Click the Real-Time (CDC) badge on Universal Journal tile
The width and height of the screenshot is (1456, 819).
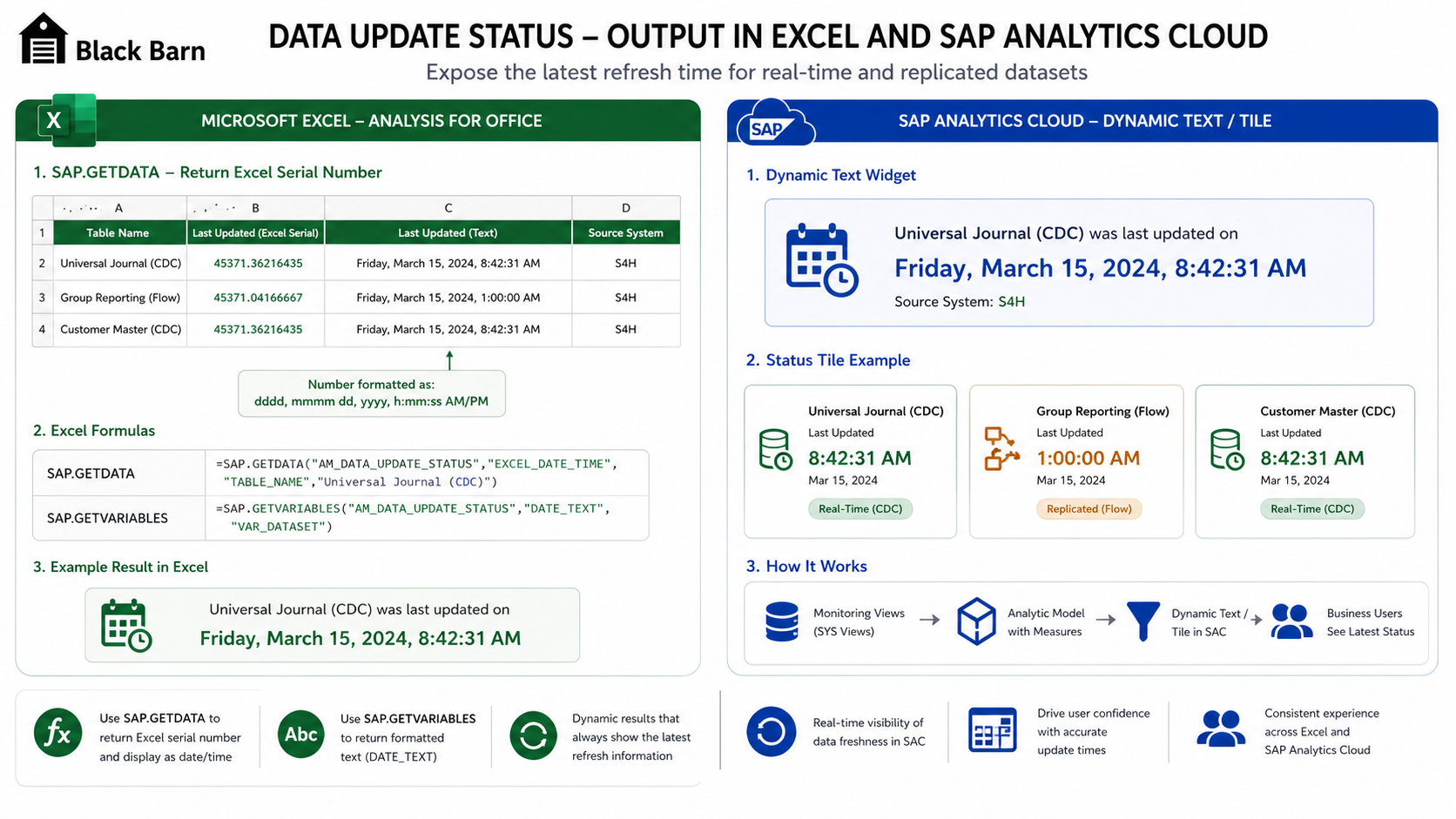pos(860,508)
